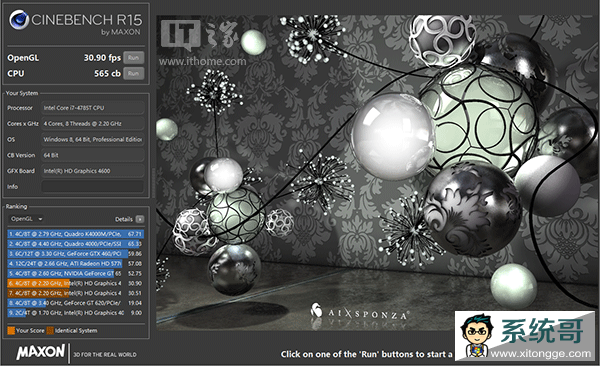This screenshot has width=600, height=366.
Task: Select ranking entry 9 at 1.70 GHz
Action: [x=75, y=313]
